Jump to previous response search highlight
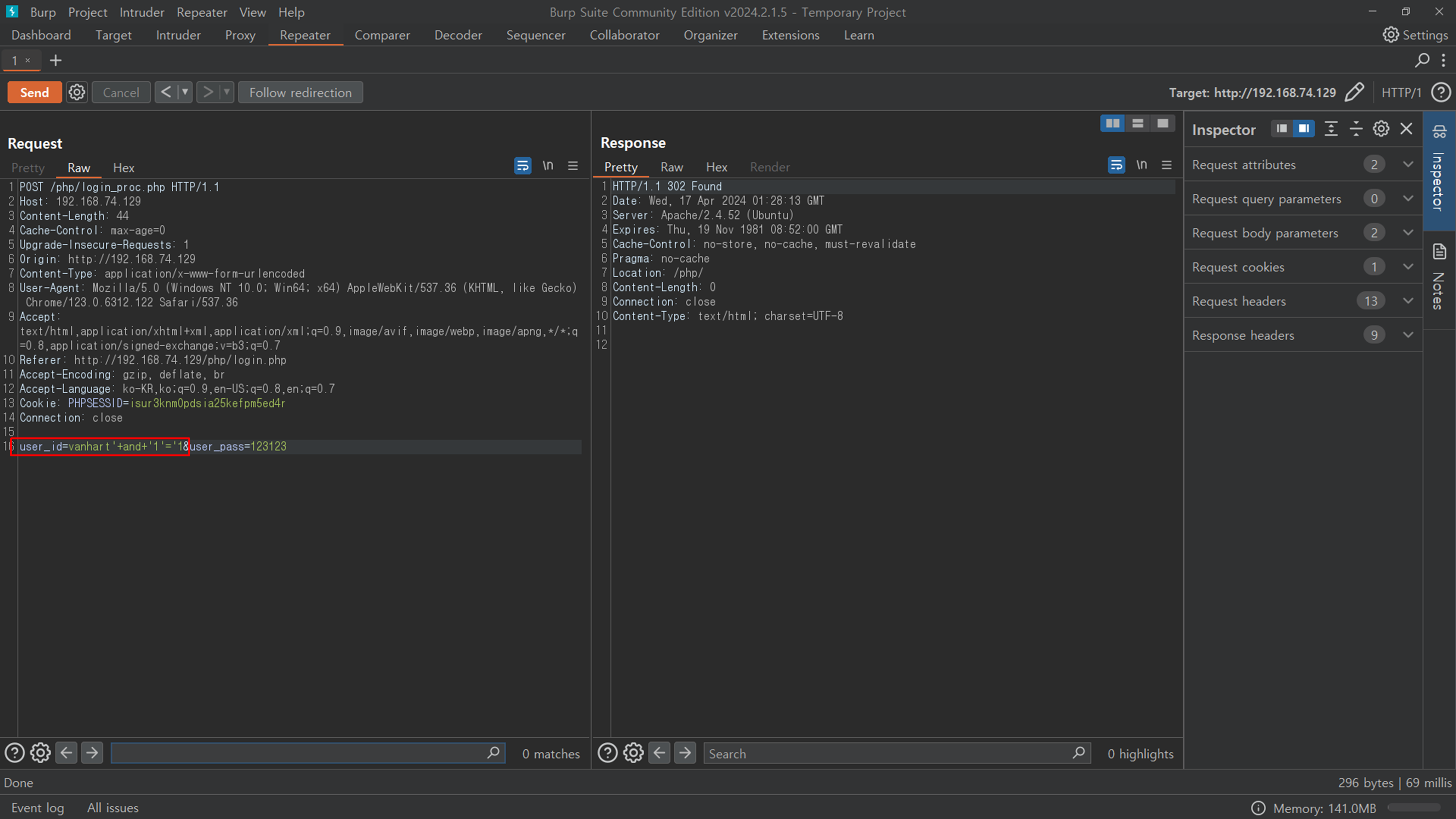This screenshot has width=1456, height=819. click(659, 753)
